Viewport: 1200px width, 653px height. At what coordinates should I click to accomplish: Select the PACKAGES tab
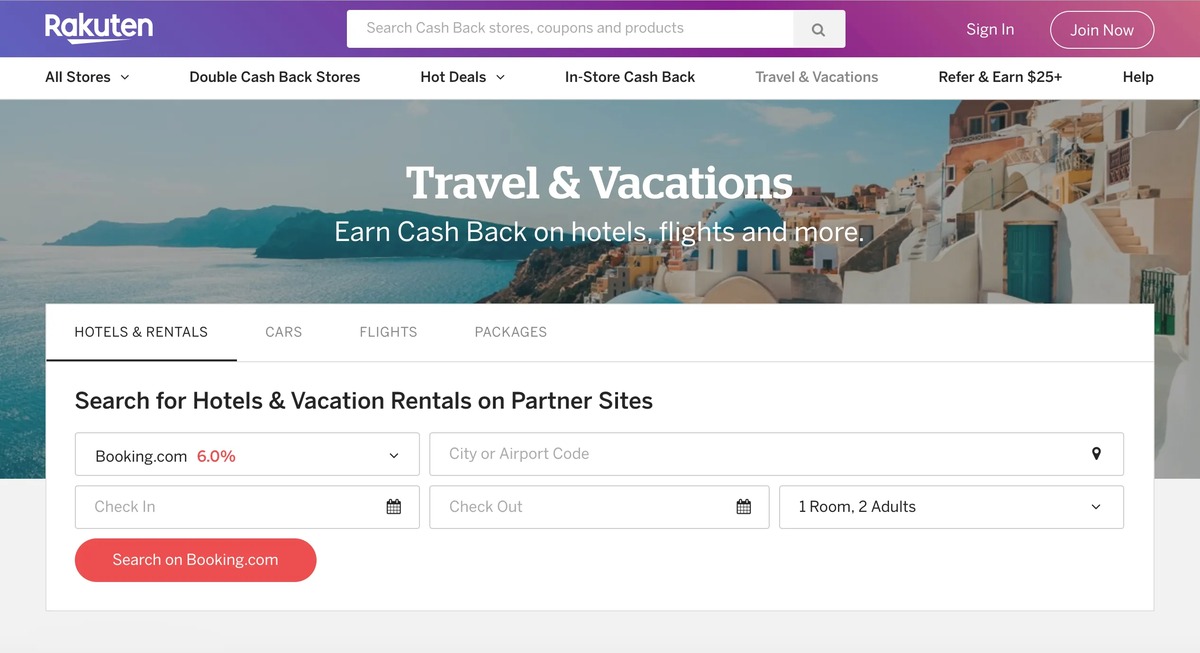(510, 331)
